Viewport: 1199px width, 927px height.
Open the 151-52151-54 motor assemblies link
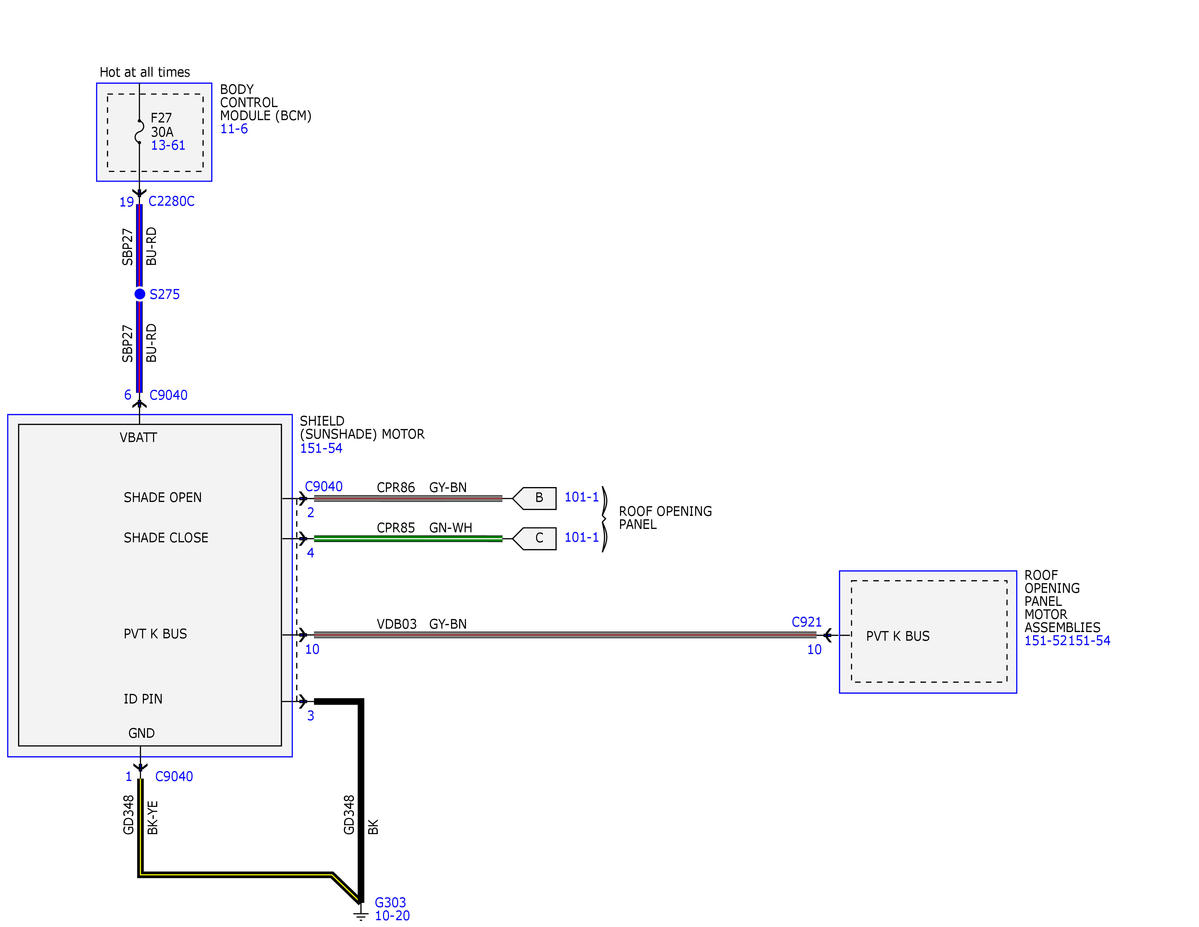point(1067,641)
